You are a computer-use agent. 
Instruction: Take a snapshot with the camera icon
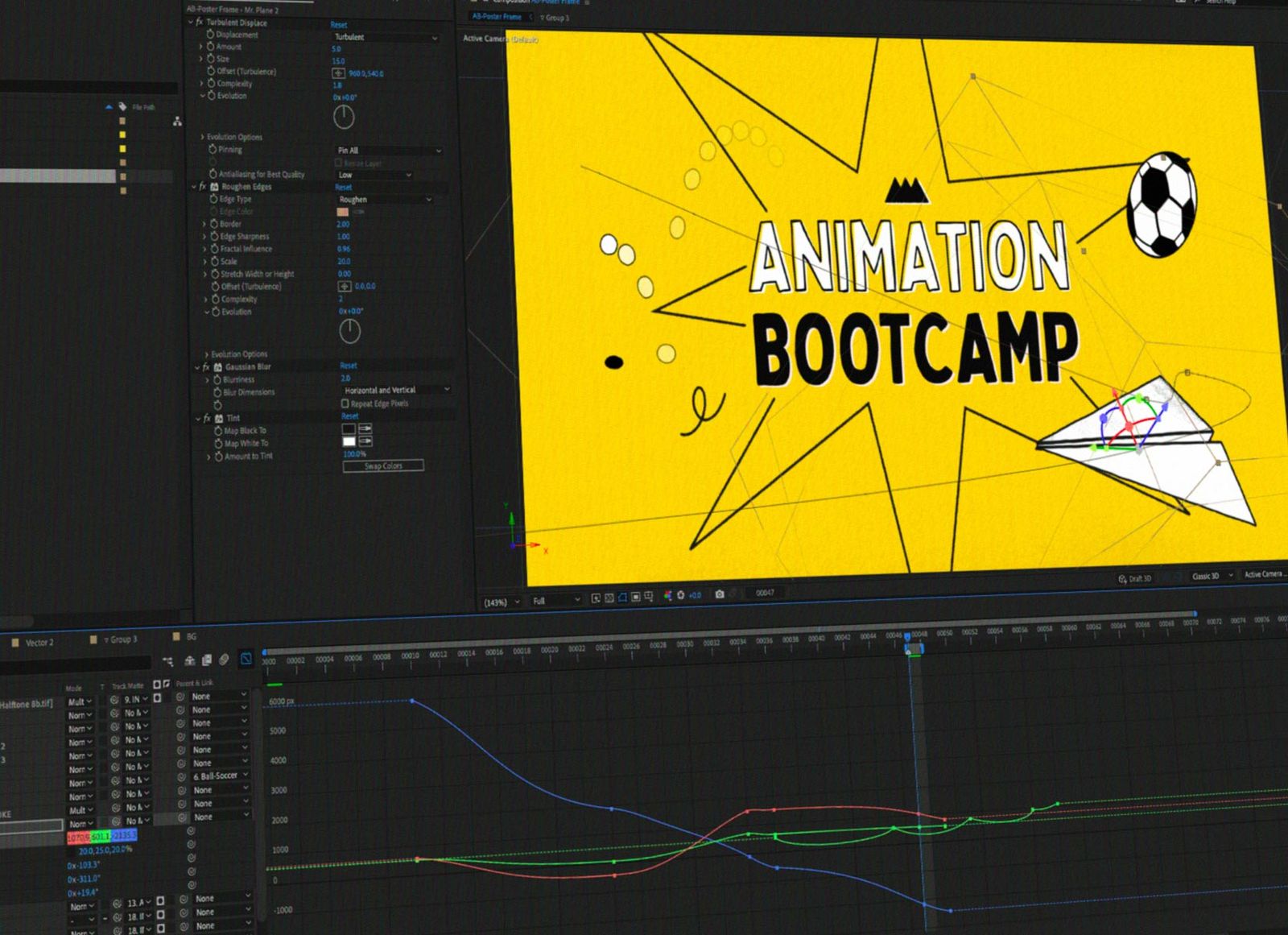pyautogui.click(x=718, y=595)
